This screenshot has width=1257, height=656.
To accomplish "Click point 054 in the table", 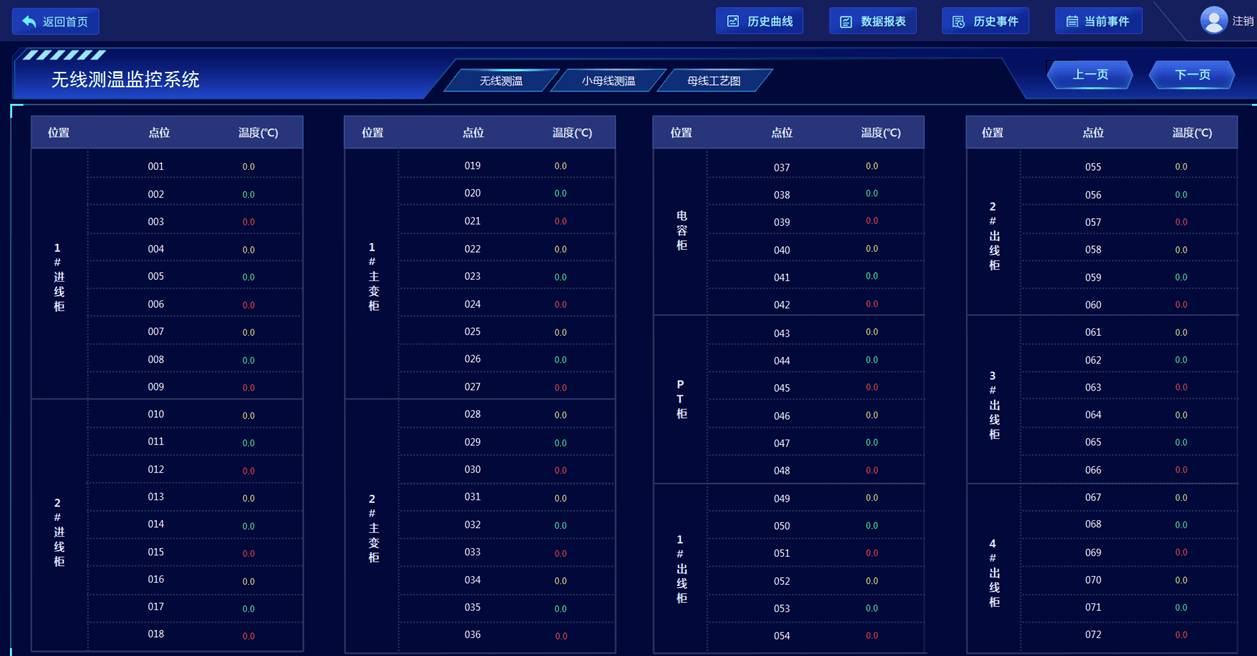I will [782, 636].
